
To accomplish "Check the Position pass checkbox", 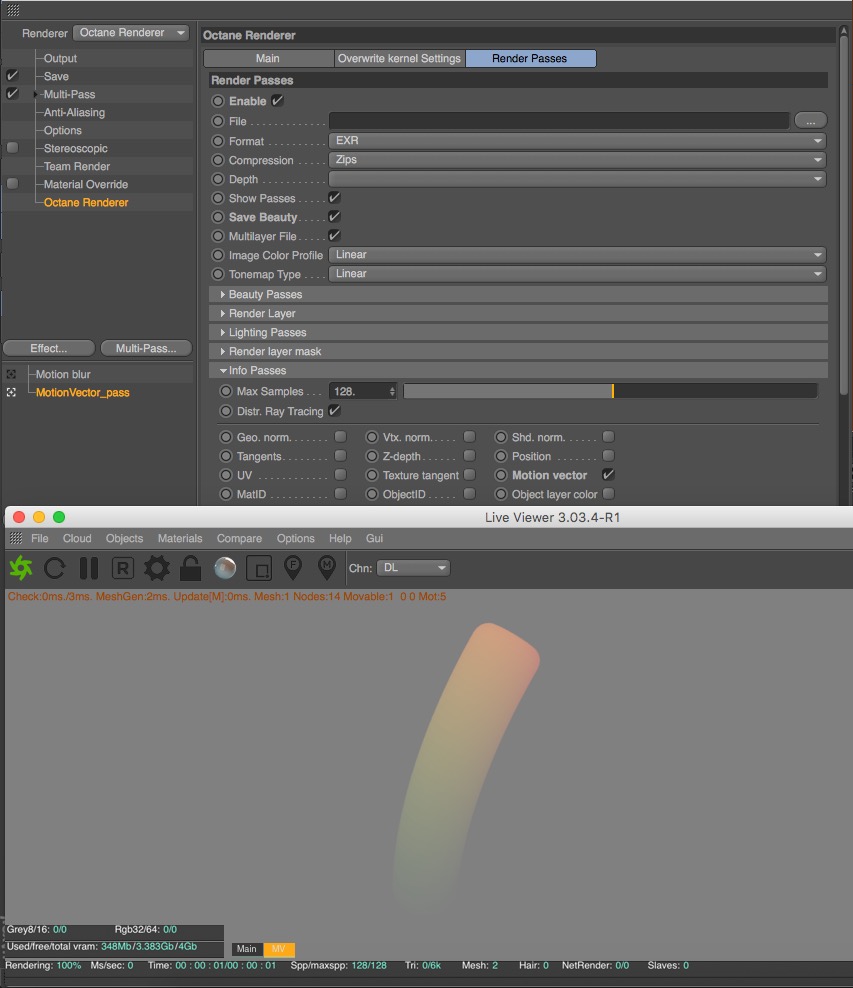I will tap(608, 456).
